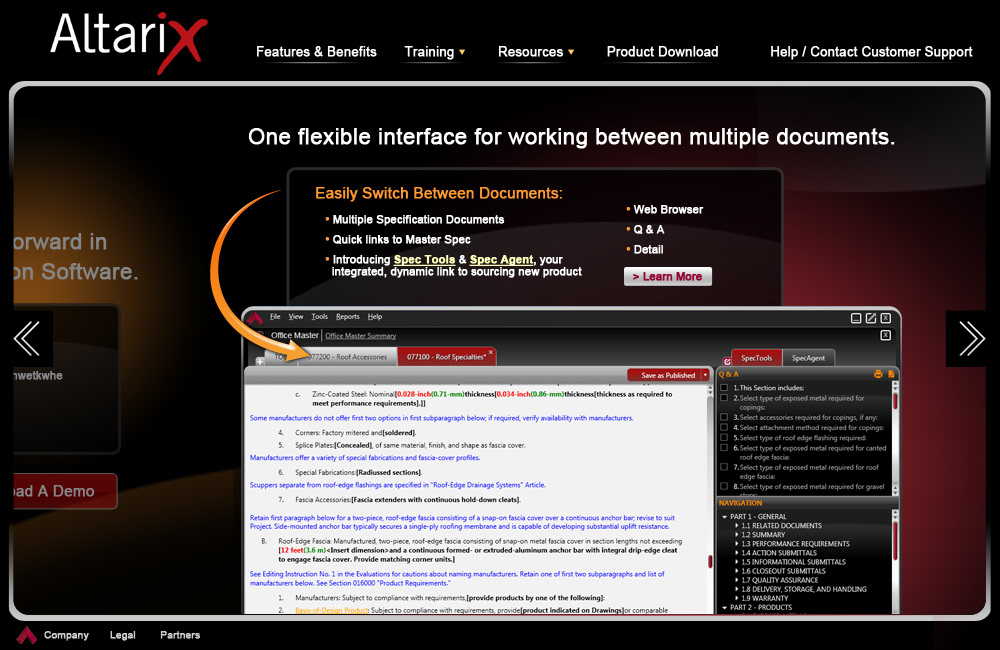The height and width of the screenshot is (650, 1000).
Task: Check Q&A item 6 canted roof edge fascia
Action: coord(724,448)
